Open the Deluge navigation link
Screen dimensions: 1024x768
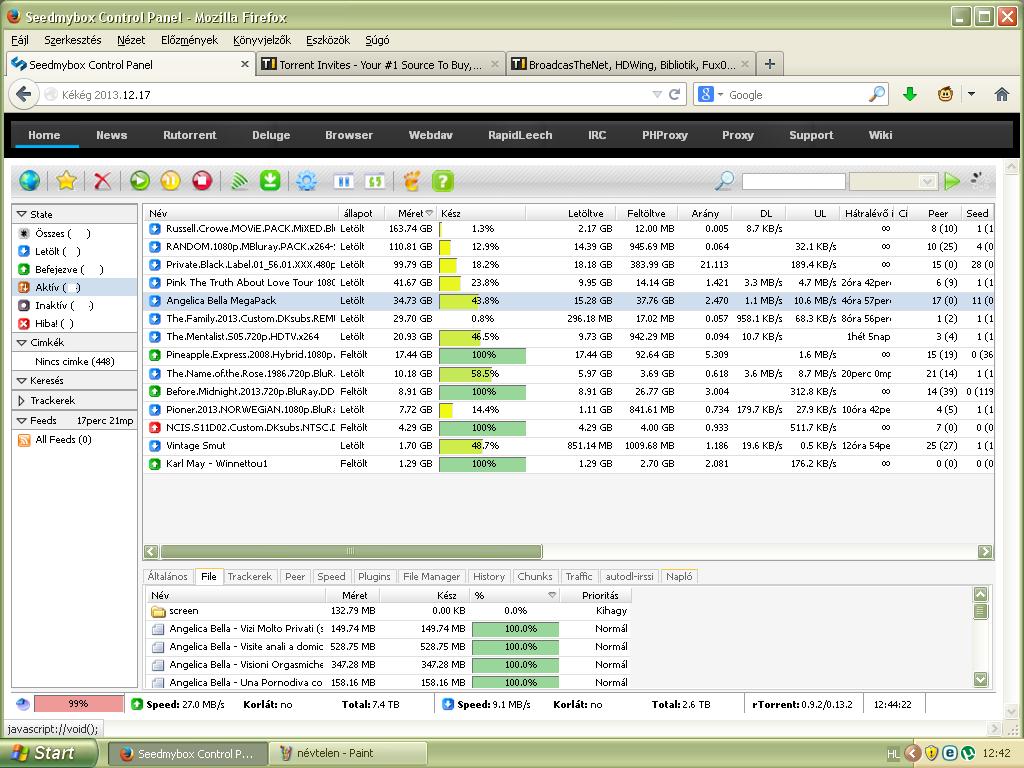point(271,135)
